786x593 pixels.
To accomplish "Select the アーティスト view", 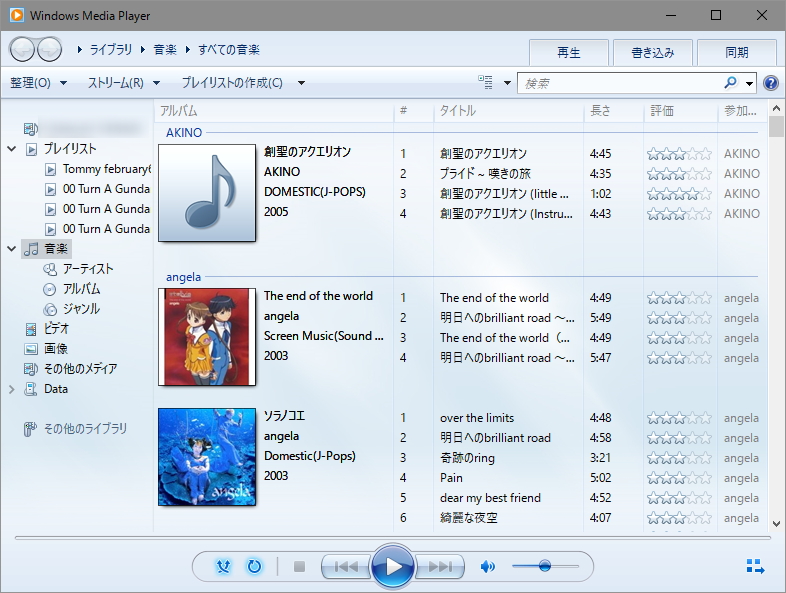I will point(88,269).
